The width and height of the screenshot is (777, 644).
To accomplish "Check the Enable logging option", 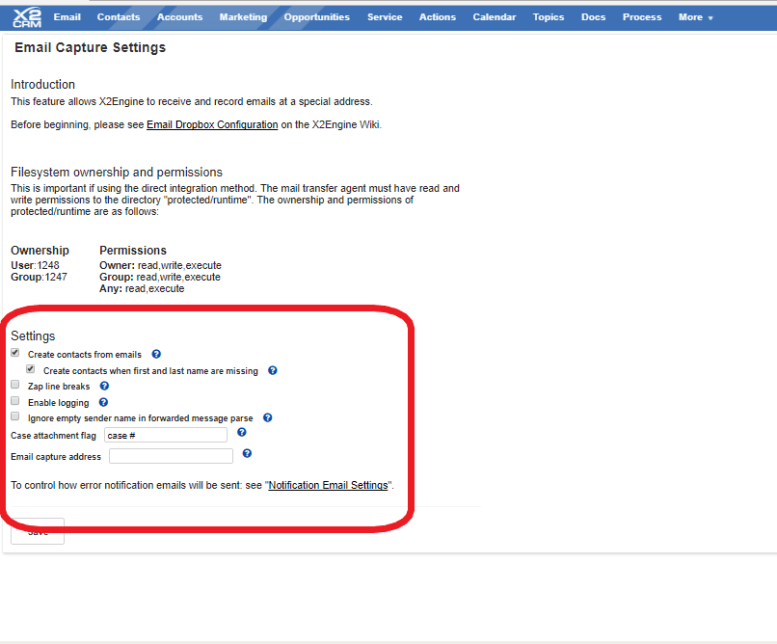I will click(x=15, y=400).
